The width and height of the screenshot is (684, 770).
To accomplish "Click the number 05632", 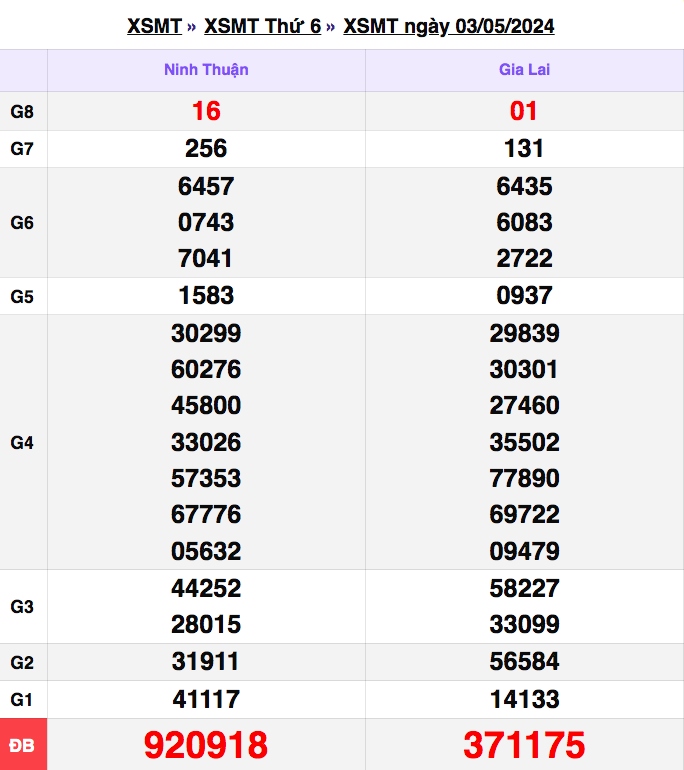I will [x=206, y=551].
